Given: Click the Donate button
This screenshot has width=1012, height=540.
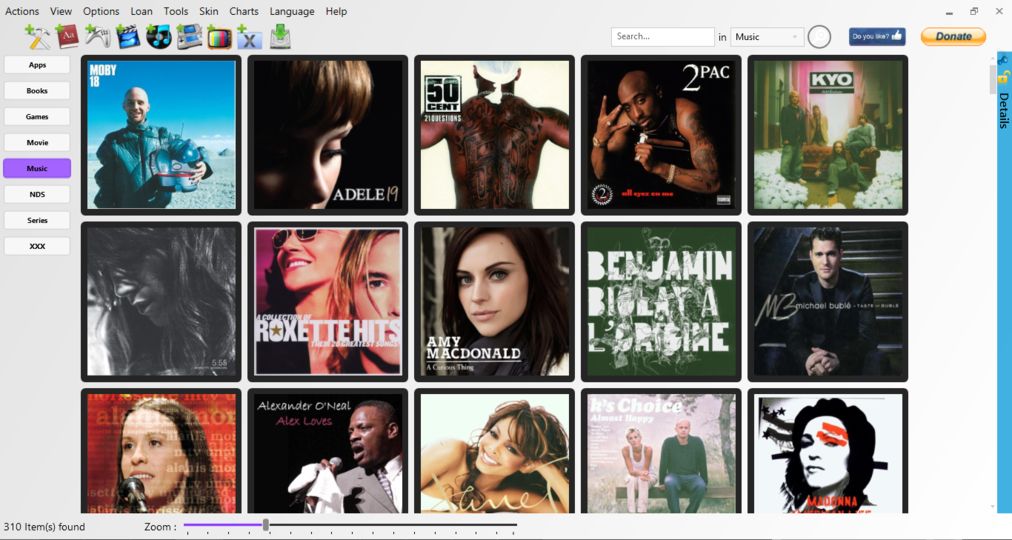Looking at the screenshot, I should [953, 37].
